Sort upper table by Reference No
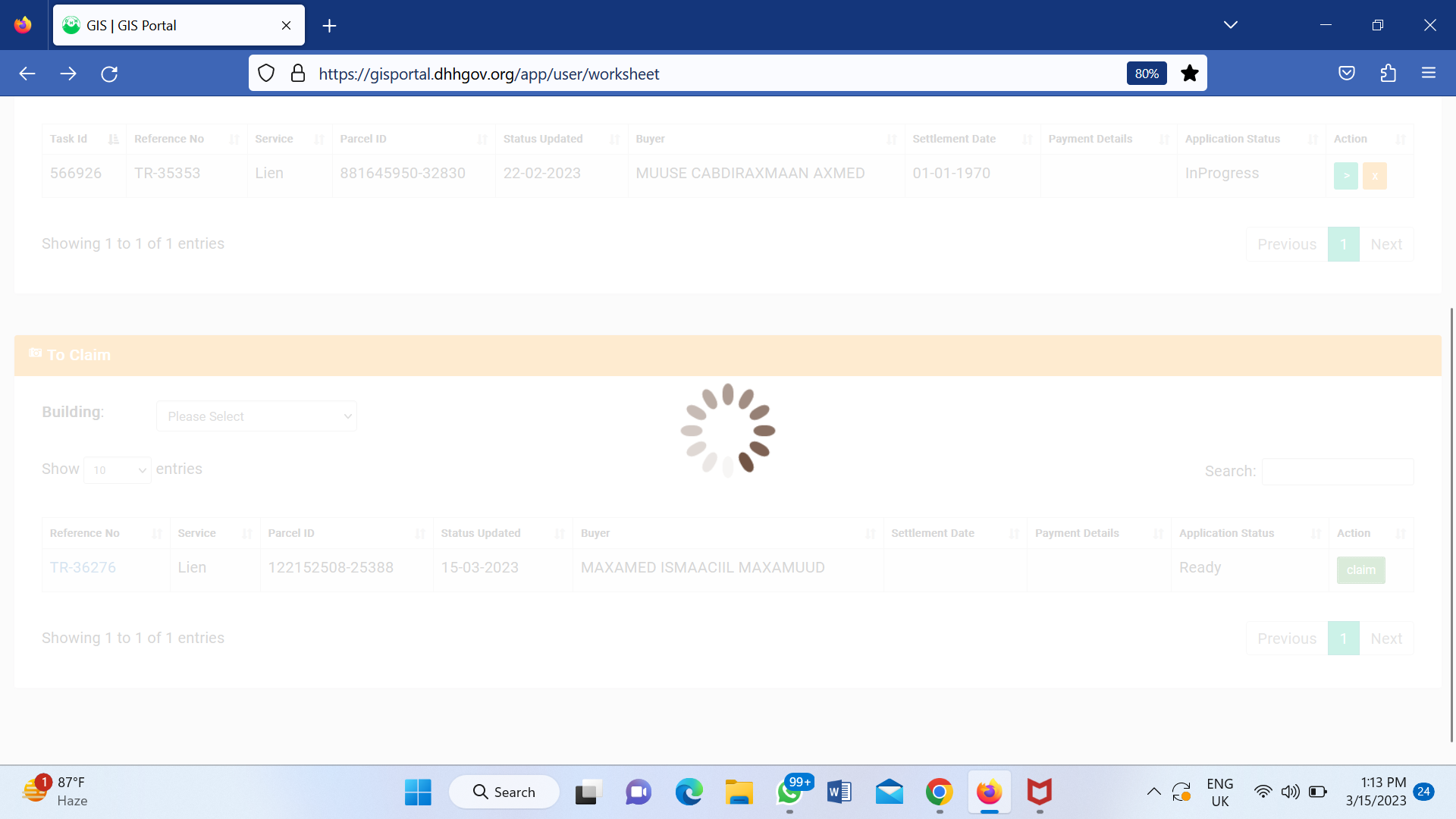The width and height of the screenshot is (1456, 819). (187, 139)
